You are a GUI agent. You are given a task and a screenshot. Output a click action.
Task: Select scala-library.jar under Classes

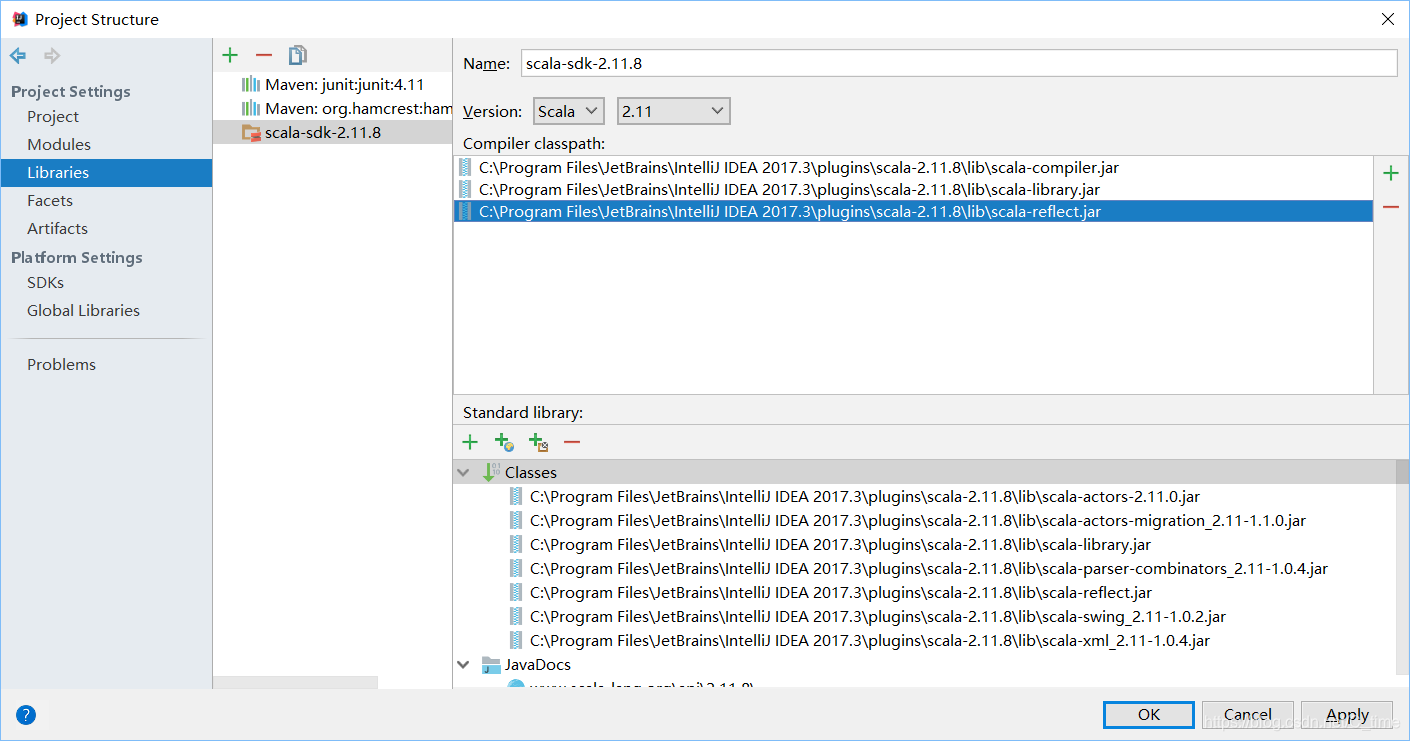coord(840,544)
